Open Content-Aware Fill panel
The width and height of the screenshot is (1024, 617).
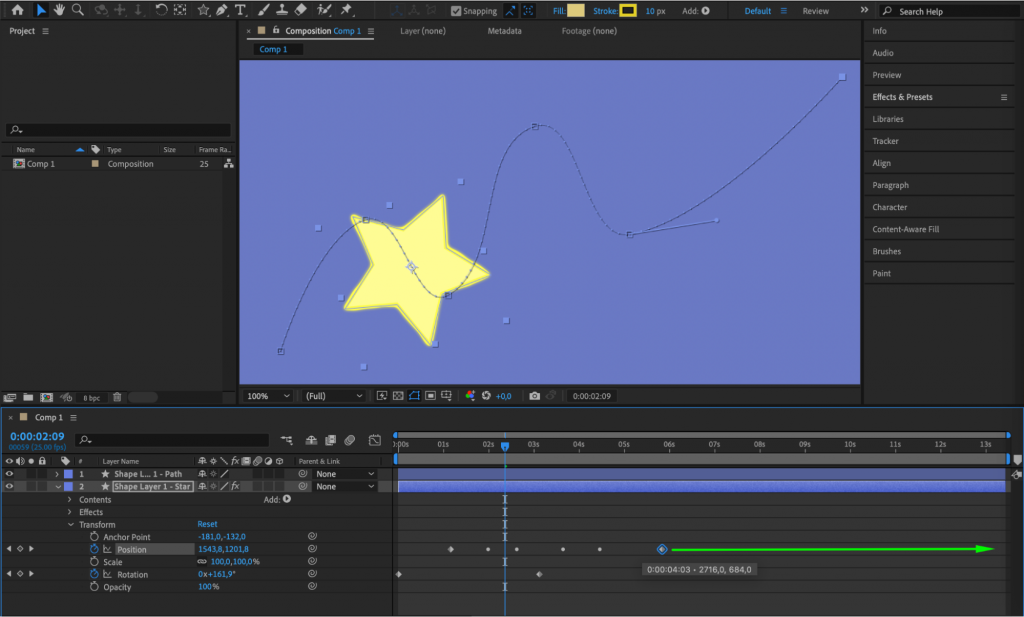[906, 229]
